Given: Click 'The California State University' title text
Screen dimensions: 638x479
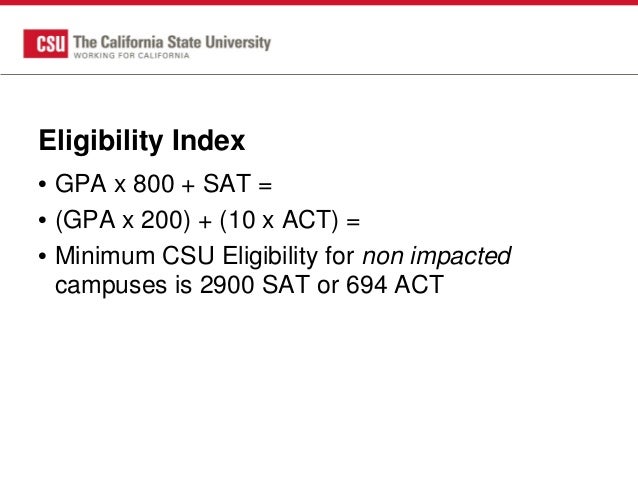Looking at the screenshot, I should 172,42.
